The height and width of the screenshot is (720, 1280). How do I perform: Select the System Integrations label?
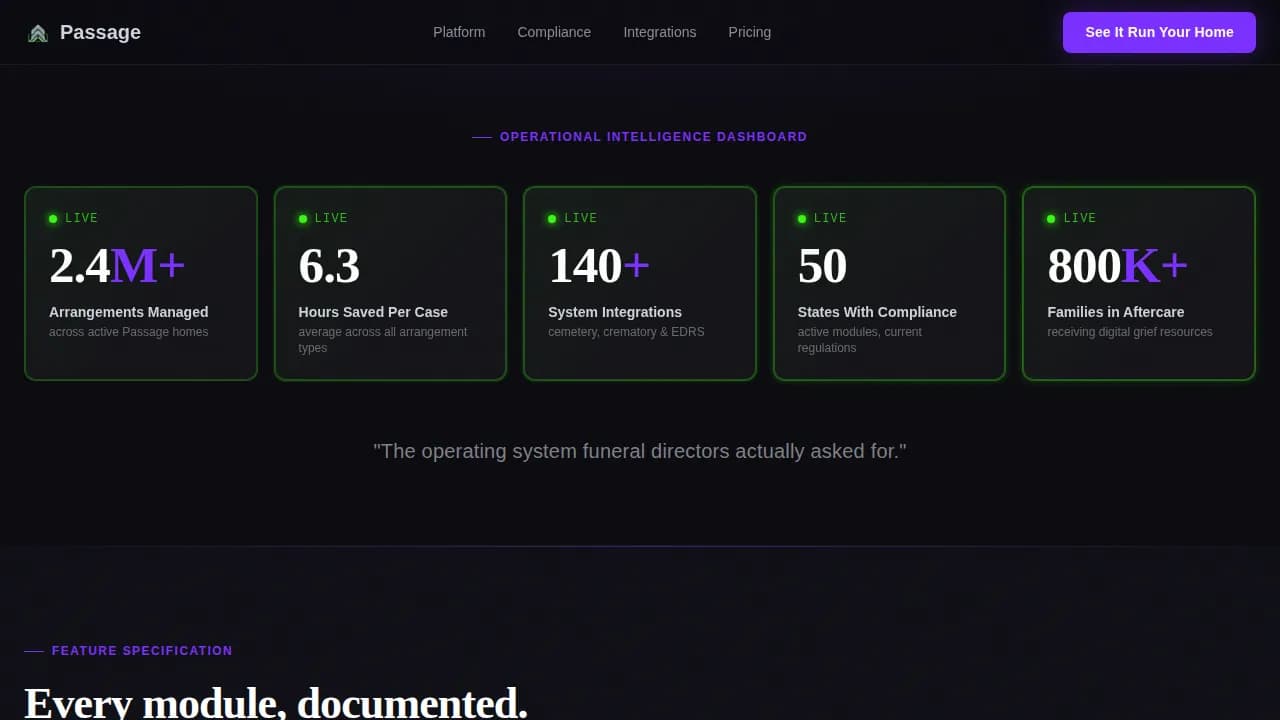point(615,312)
